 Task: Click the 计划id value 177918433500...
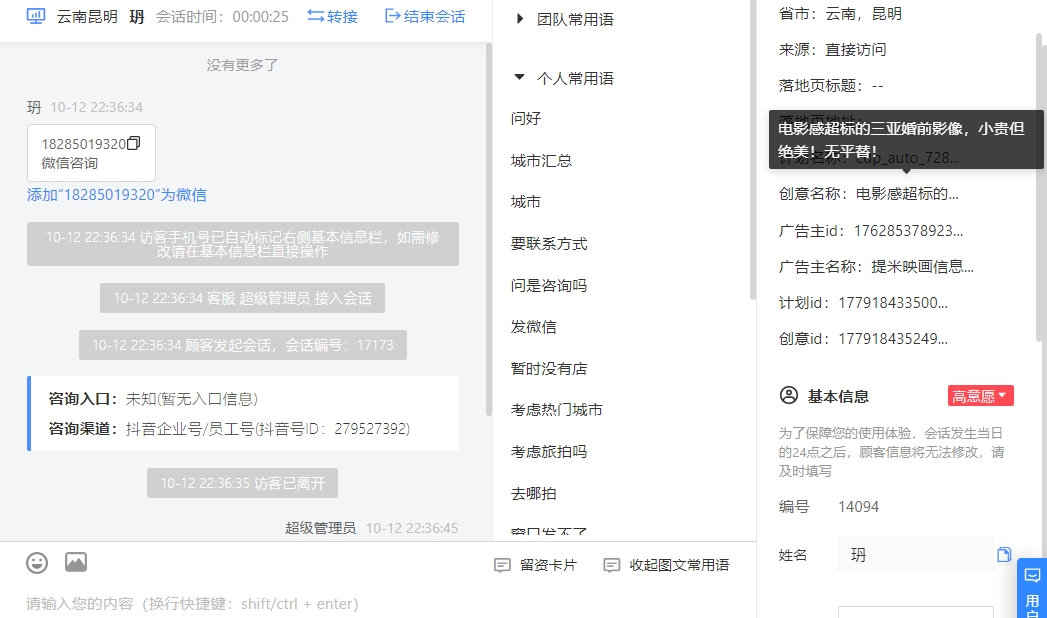[893, 303]
